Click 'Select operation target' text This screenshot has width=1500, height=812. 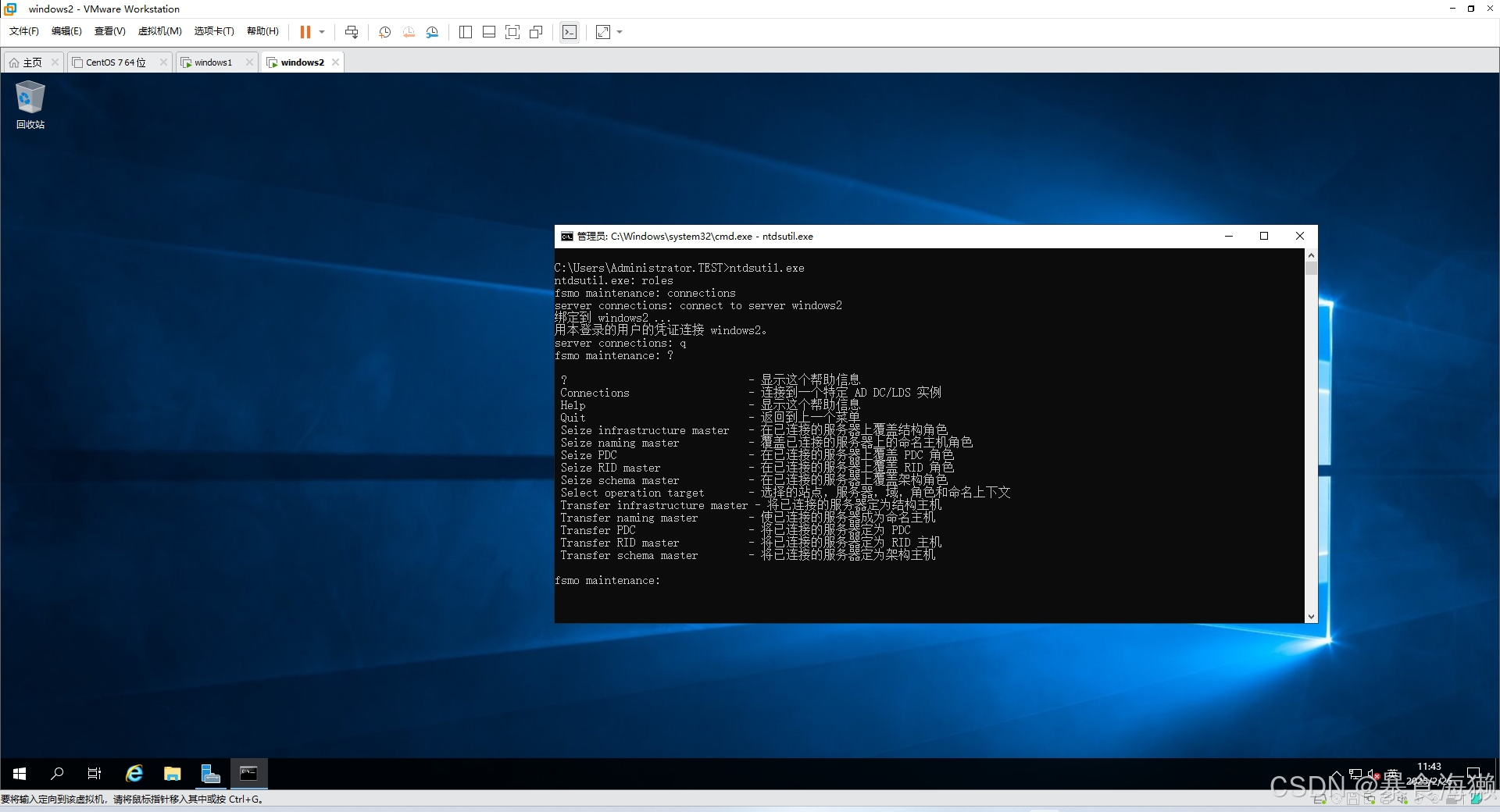click(632, 493)
